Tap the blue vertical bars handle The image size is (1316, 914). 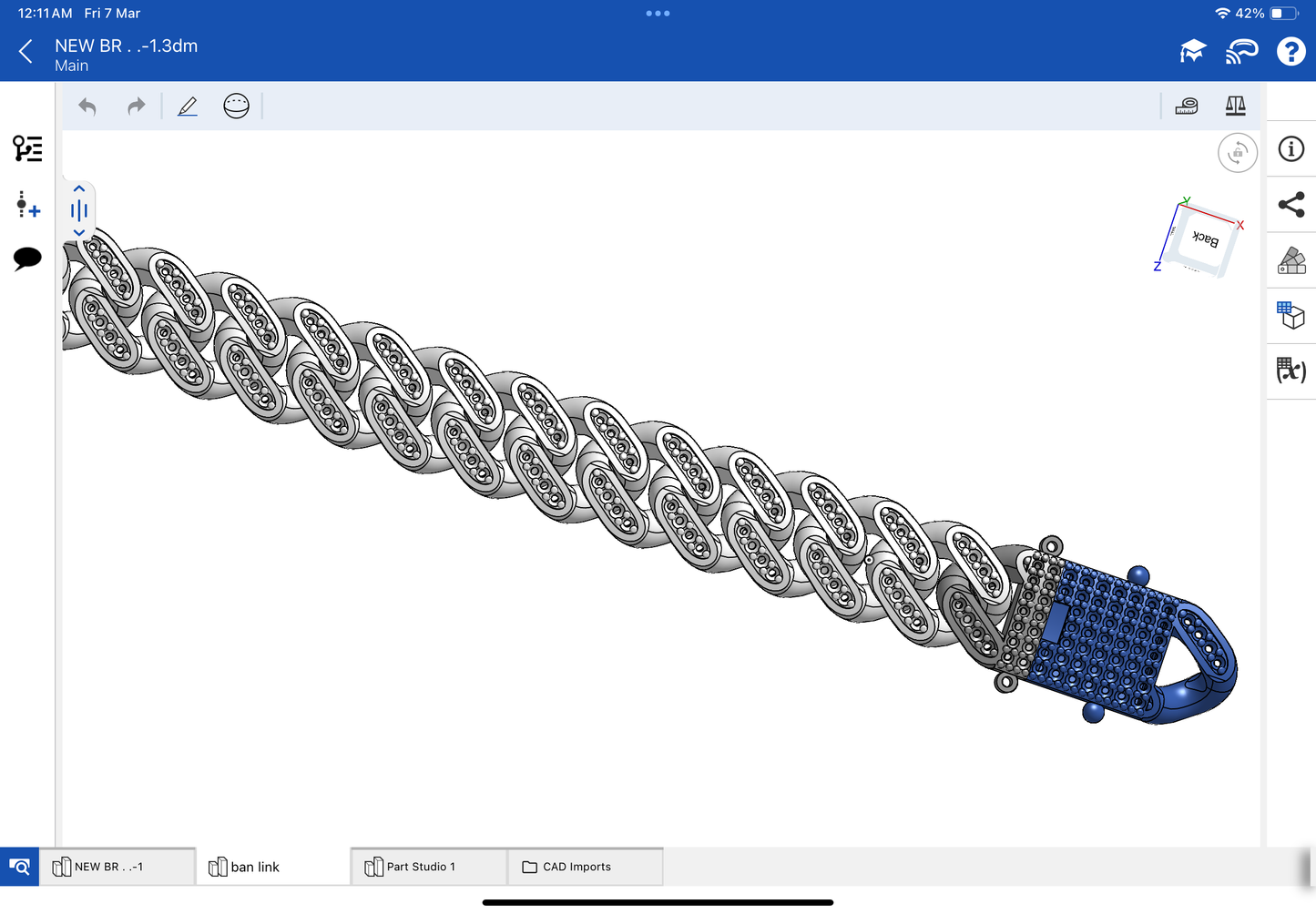[79, 211]
